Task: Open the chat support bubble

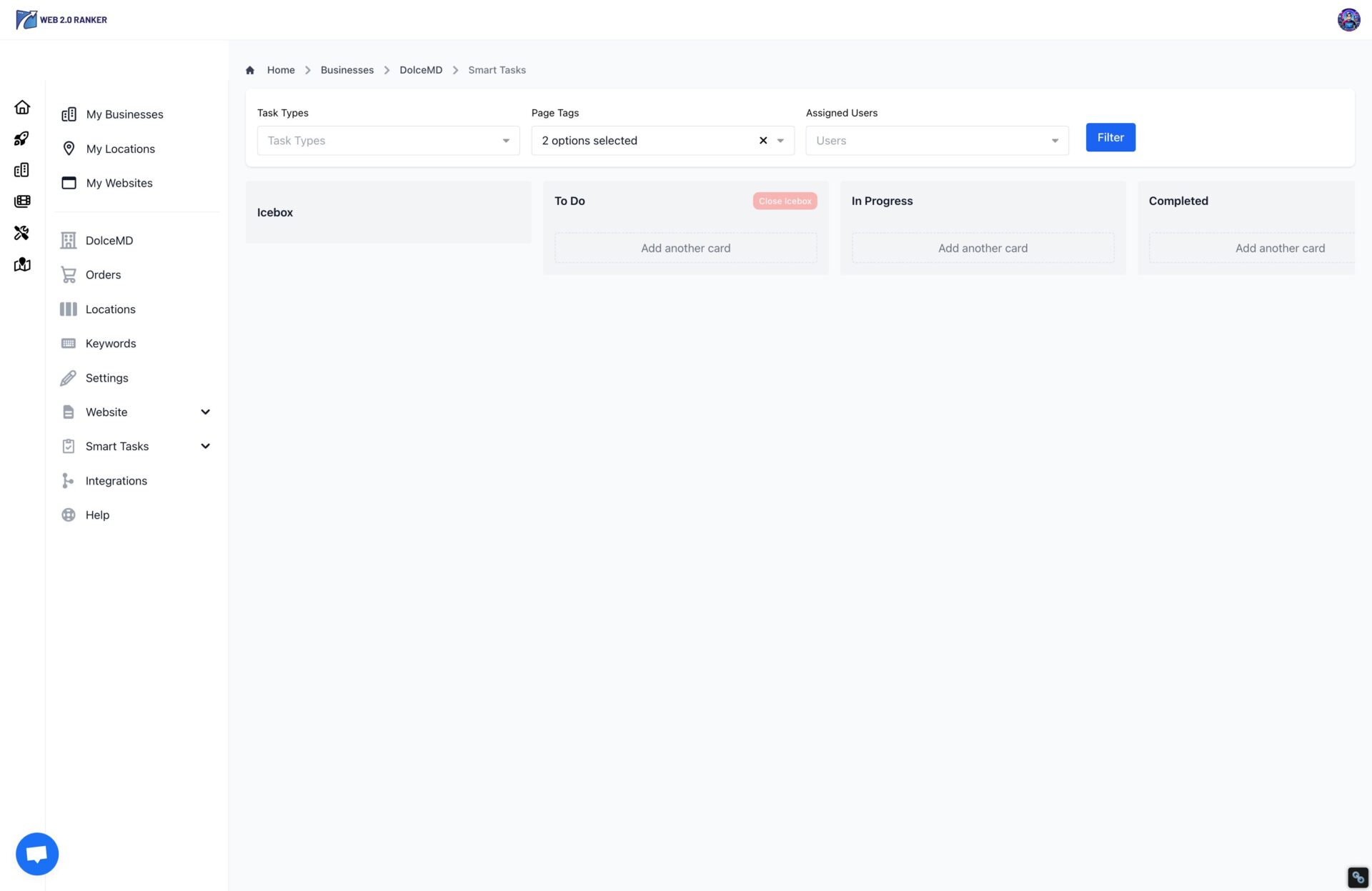Action: [36, 852]
